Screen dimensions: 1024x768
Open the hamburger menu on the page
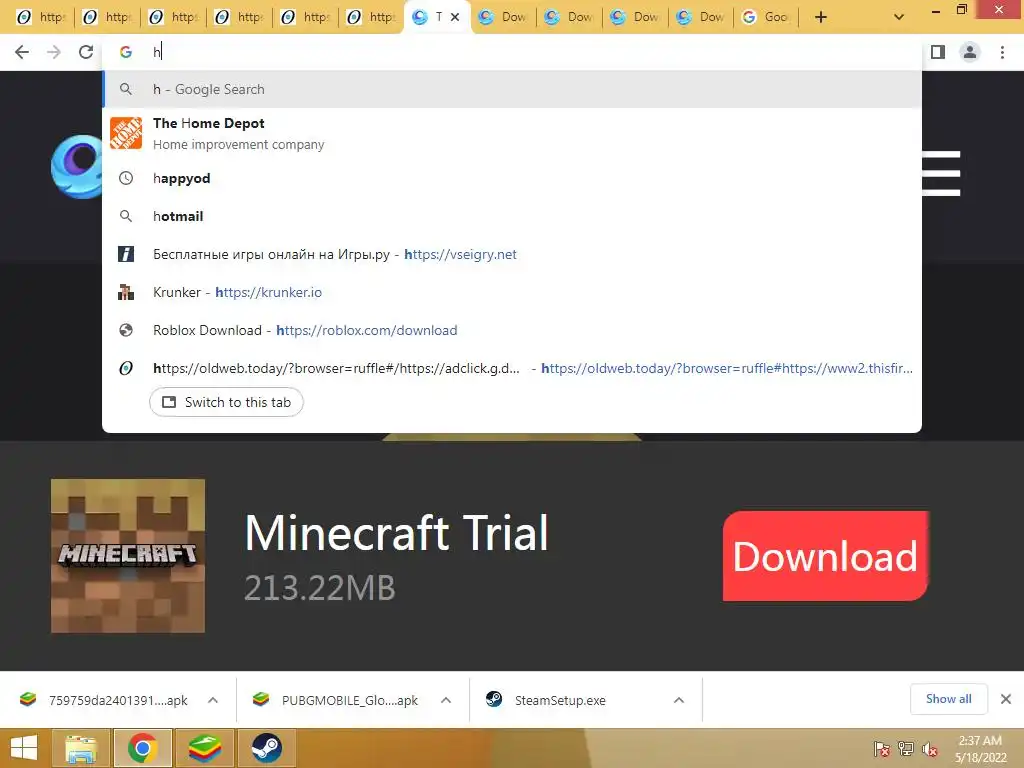pyautogui.click(x=941, y=173)
